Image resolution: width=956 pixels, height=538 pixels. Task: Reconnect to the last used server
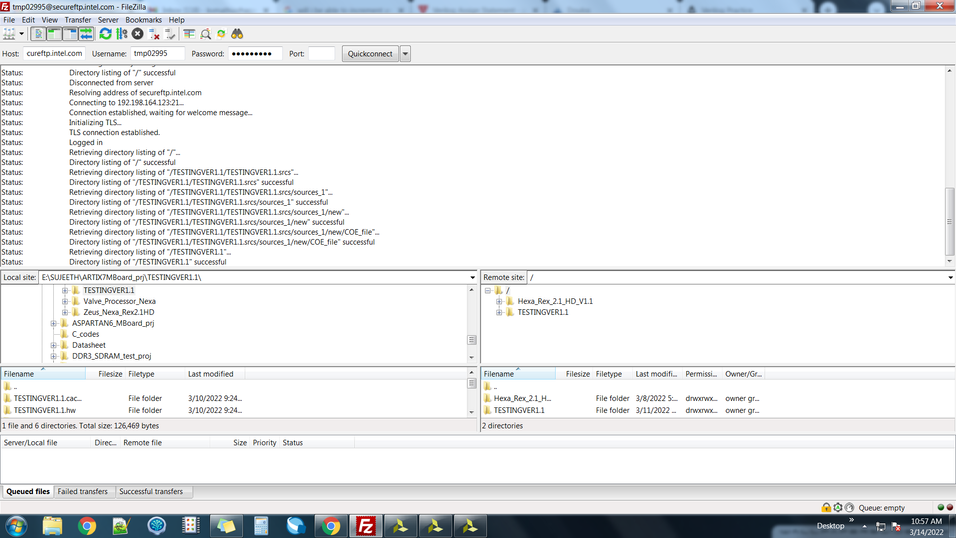(170, 34)
